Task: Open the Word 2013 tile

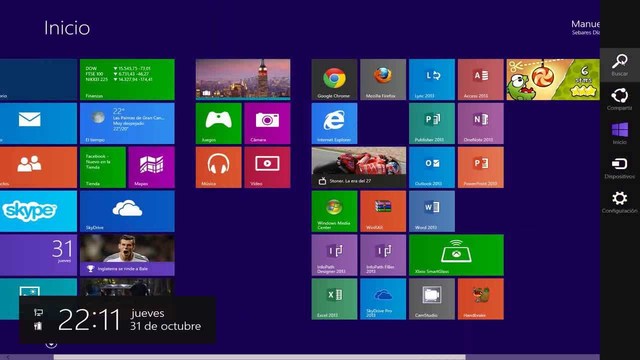Action: [432, 211]
